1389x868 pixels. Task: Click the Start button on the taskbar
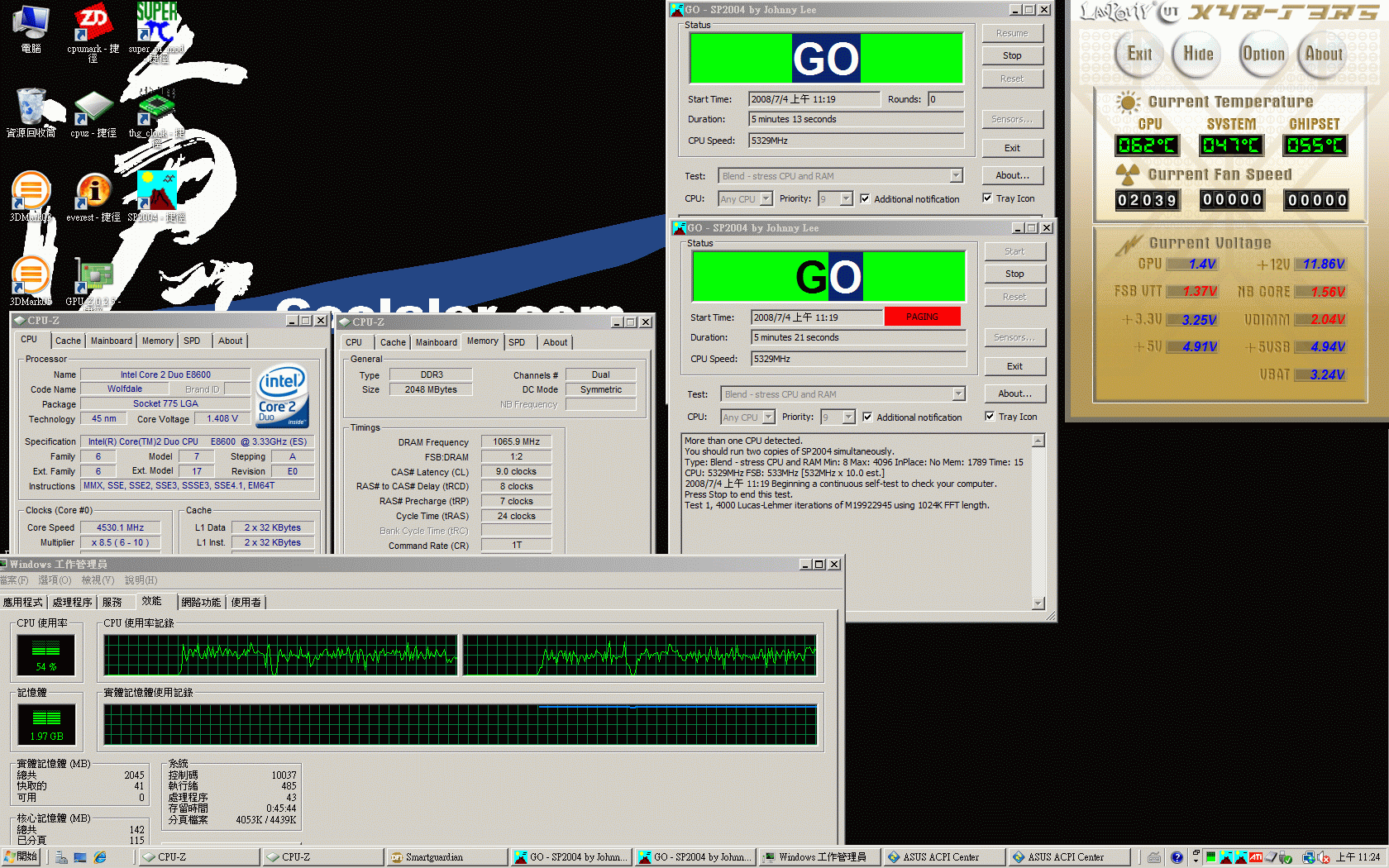(x=21, y=857)
